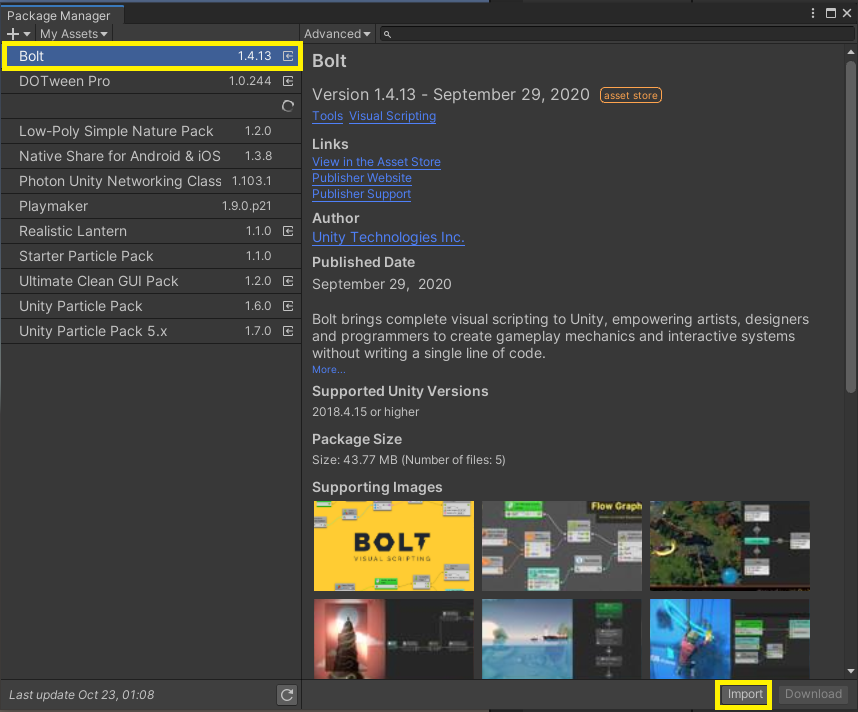Screen dimensions: 858x712
Task: Select the Starter Particle Pack
Action: click(x=151, y=256)
